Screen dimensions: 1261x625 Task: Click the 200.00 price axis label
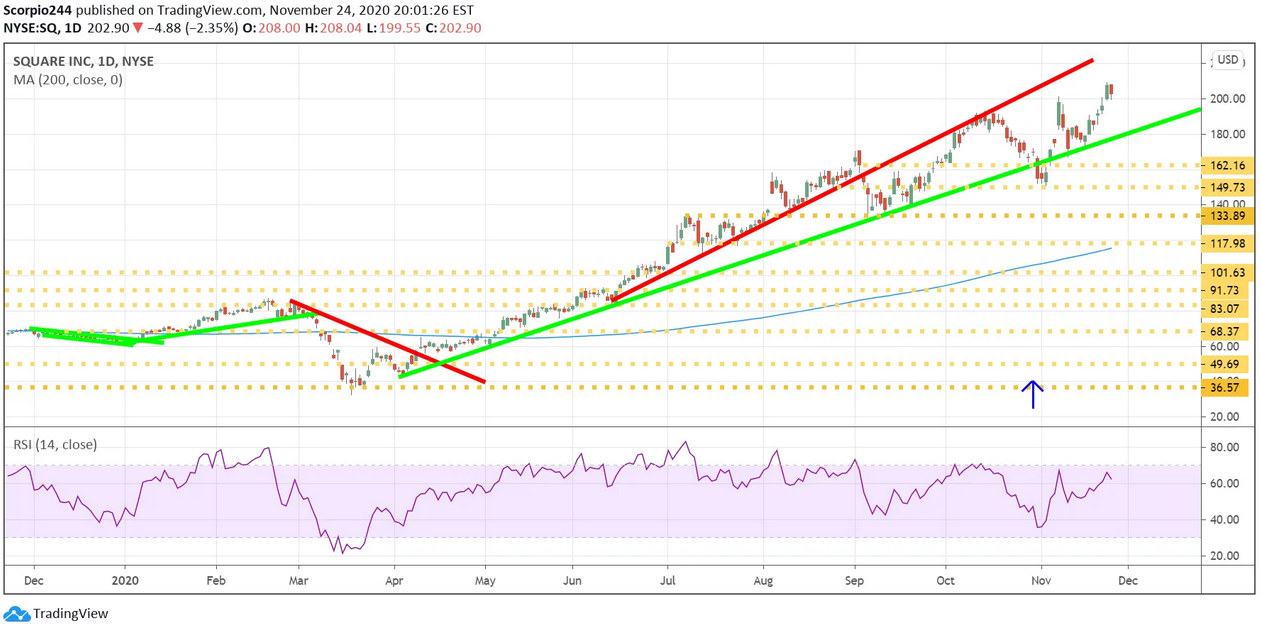pos(1227,99)
